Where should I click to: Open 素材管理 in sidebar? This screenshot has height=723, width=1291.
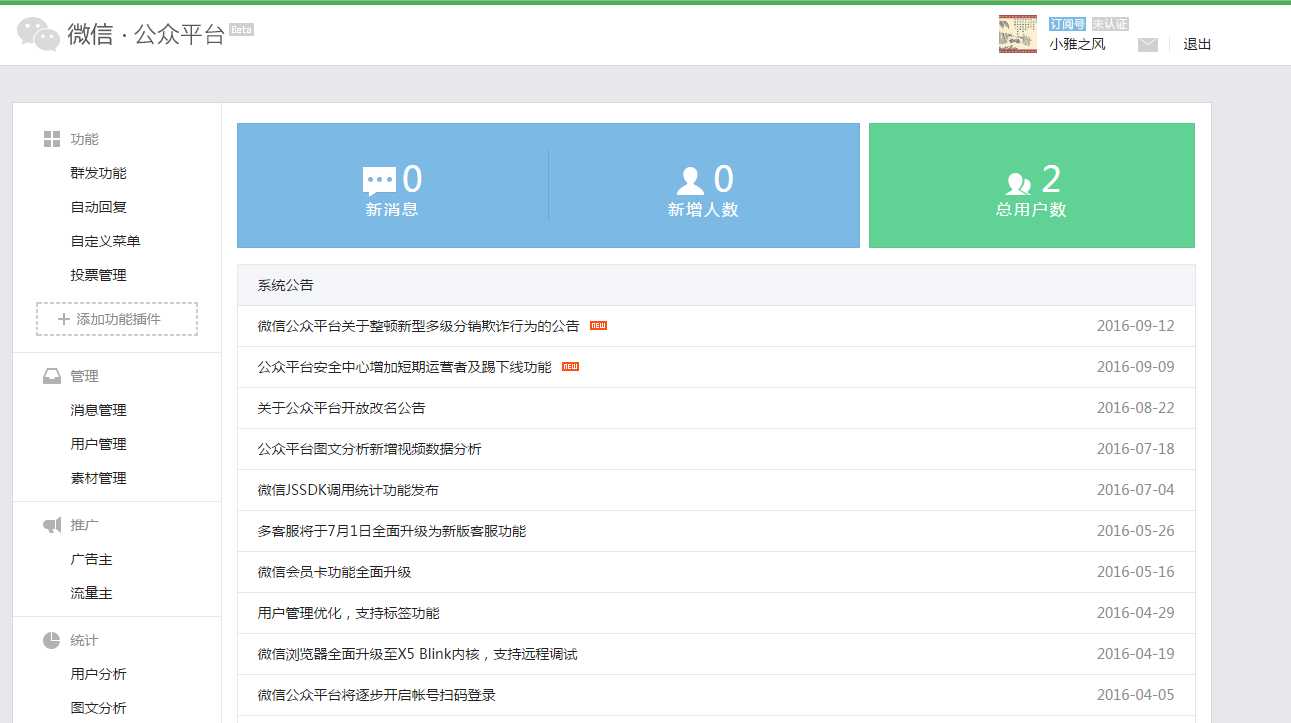[x=98, y=478]
